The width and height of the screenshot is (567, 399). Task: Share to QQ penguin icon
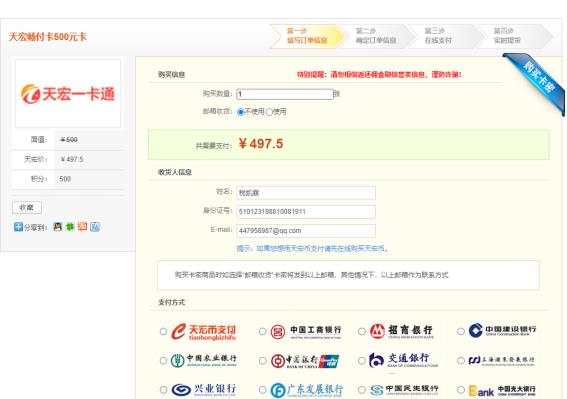click(58, 227)
